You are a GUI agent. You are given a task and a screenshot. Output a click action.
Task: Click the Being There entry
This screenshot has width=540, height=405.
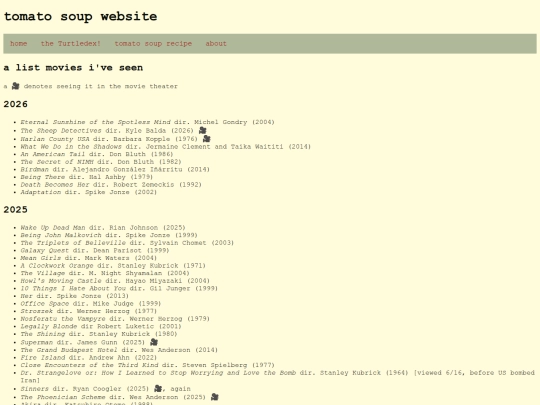click(86, 177)
